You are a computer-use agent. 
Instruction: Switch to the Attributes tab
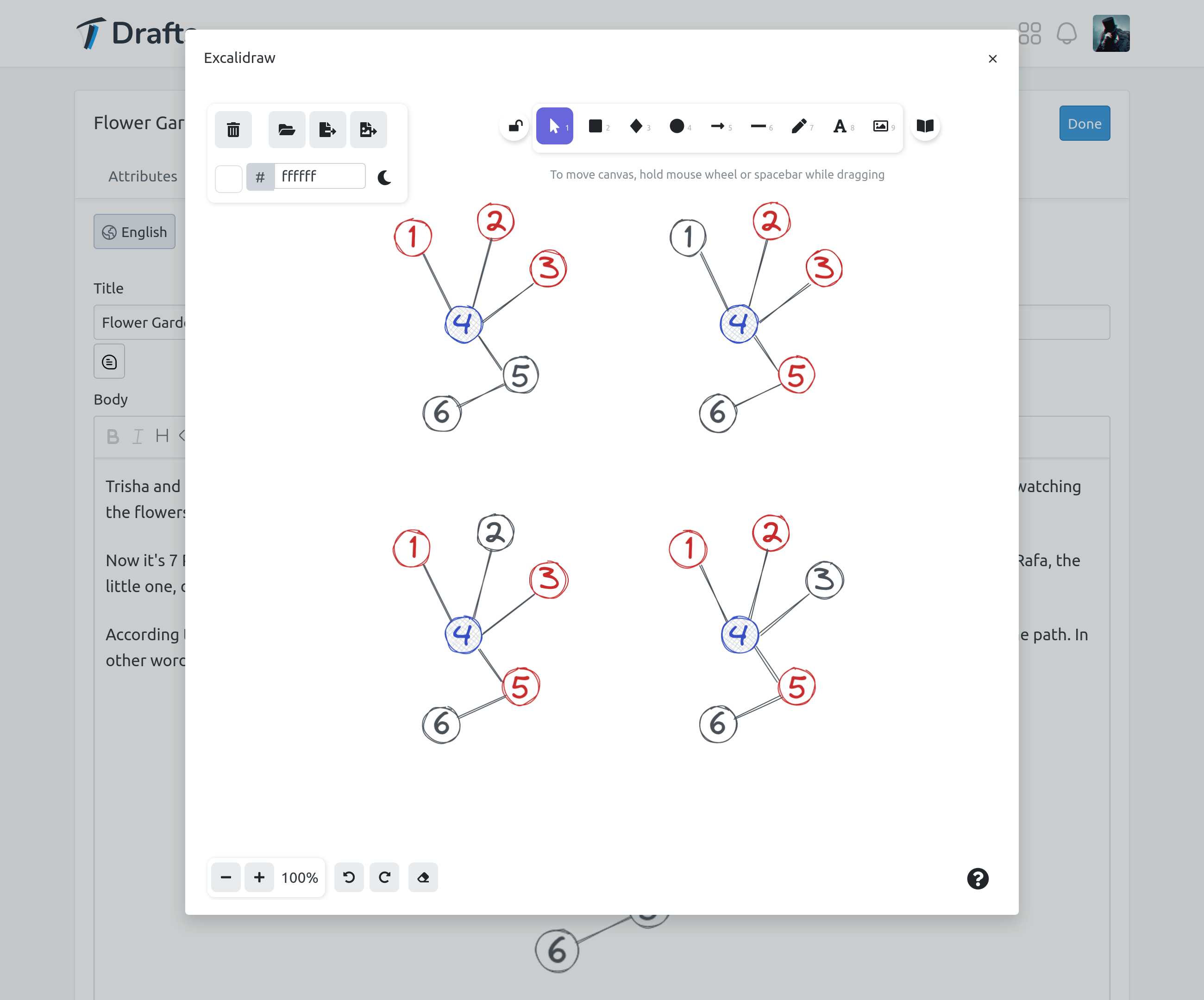[x=143, y=176]
